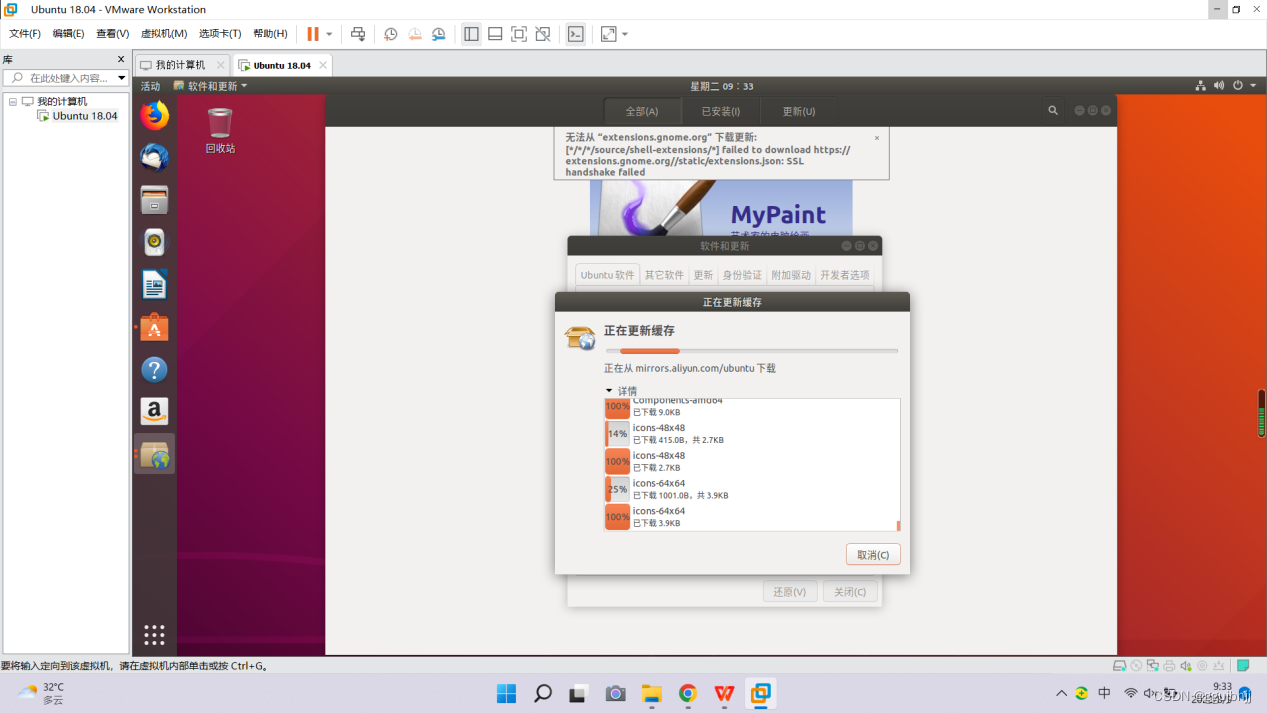Viewport: 1267px width, 713px height.
Task: Launch Thunderbird Mail from the dock
Action: 154,158
